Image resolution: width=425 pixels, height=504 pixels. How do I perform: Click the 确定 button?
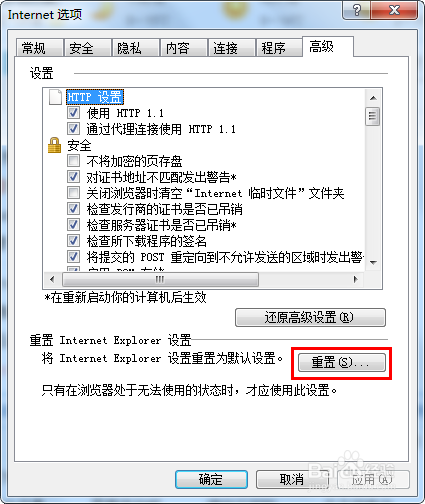tap(211, 479)
